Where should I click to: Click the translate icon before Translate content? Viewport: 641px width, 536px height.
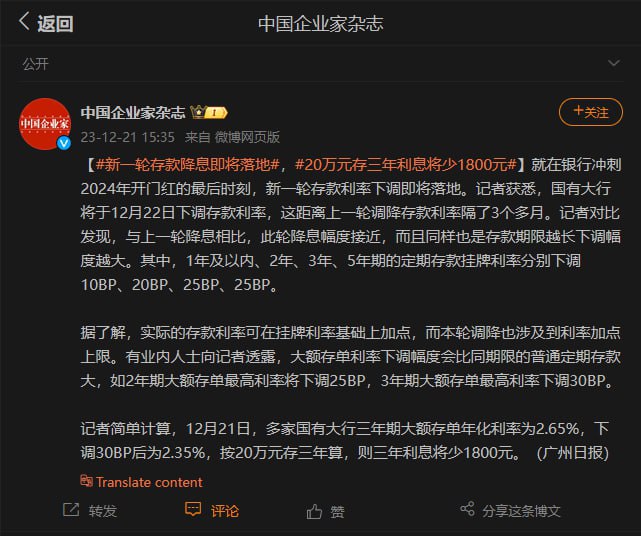click(x=86, y=481)
